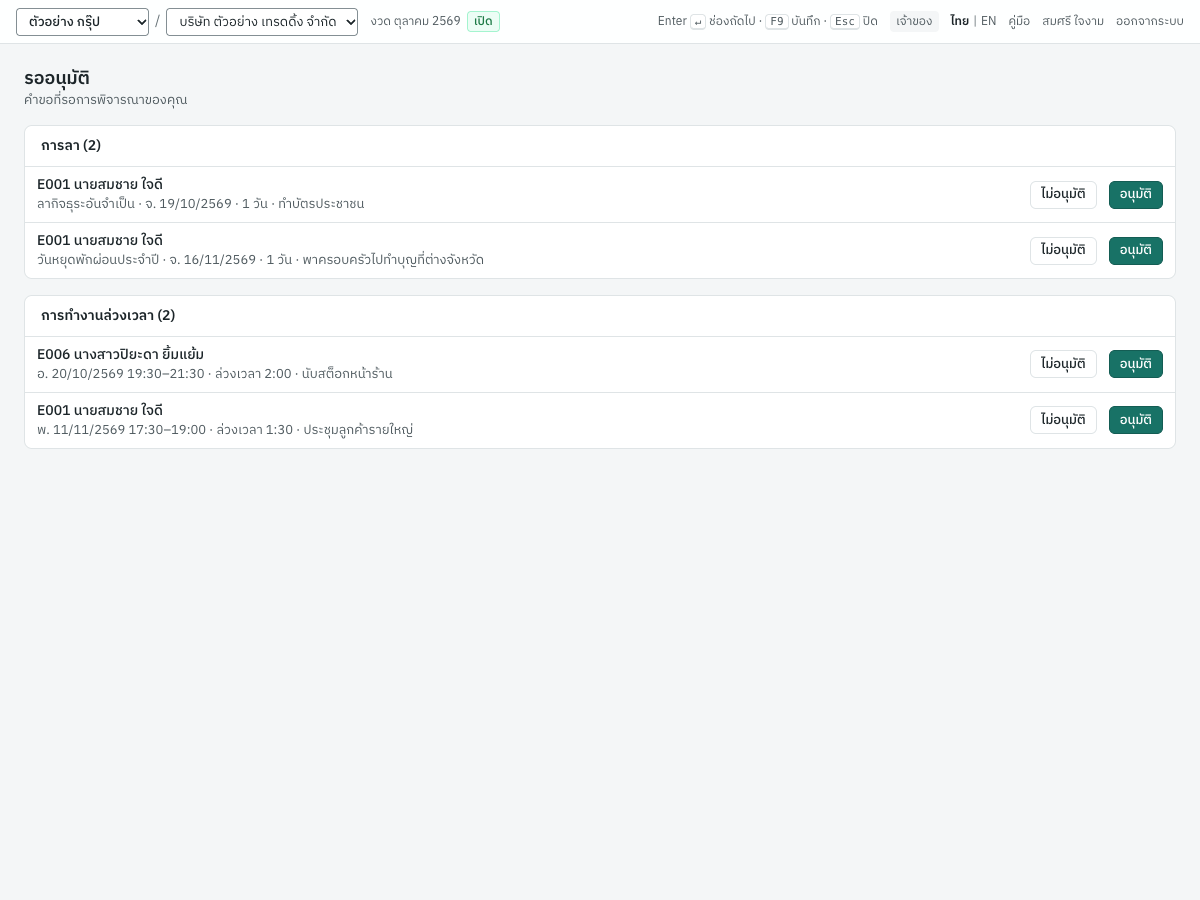Switch language to EN
The image size is (1200, 900).
click(988, 21)
